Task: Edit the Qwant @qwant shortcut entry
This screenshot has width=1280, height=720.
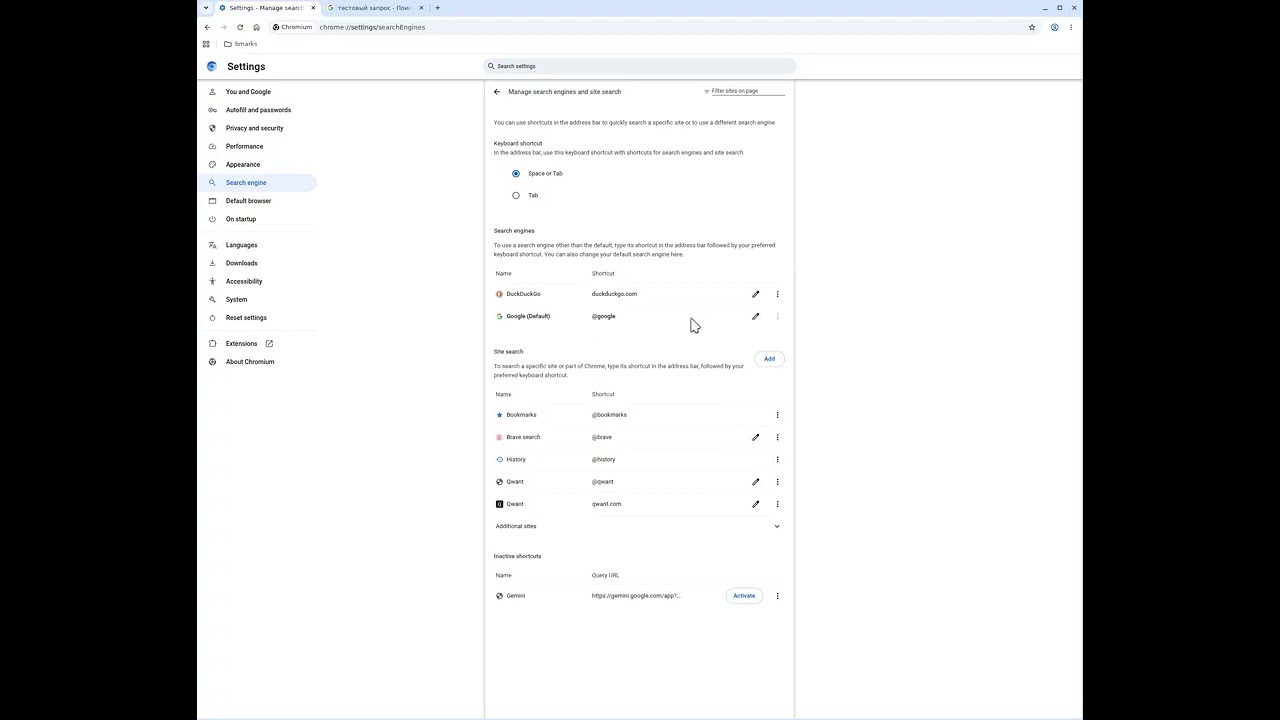Action: pyautogui.click(x=756, y=482)
